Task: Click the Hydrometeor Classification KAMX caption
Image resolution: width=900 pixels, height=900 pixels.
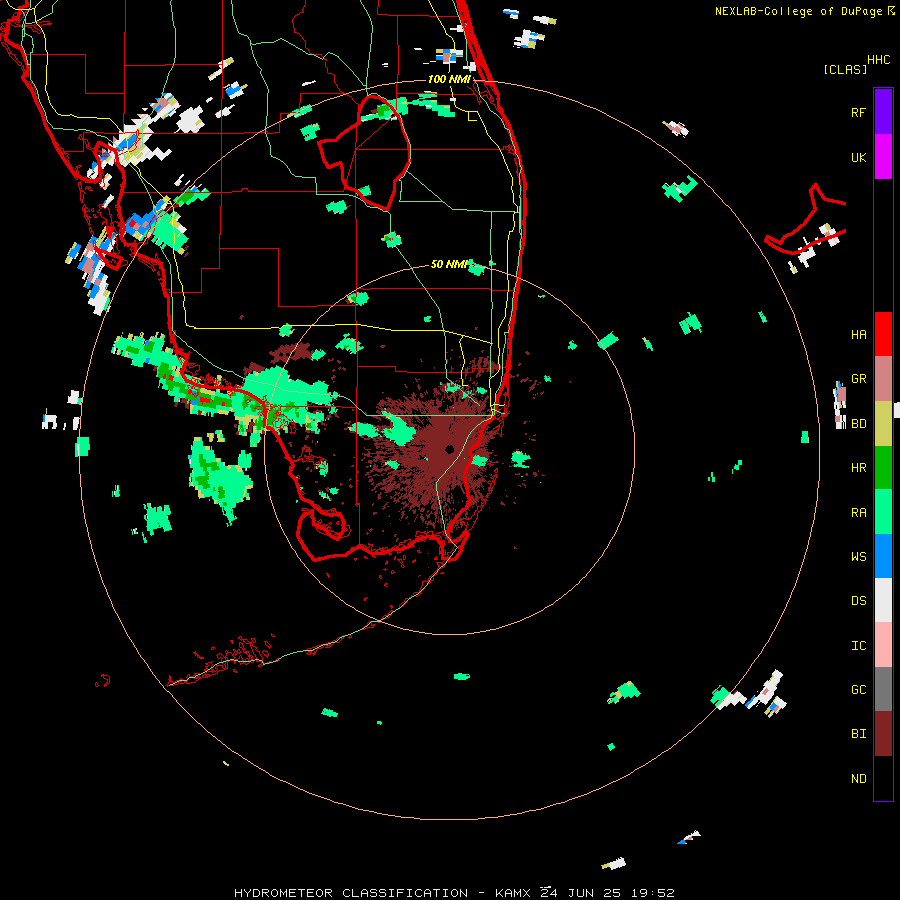Action: [453, 893]
